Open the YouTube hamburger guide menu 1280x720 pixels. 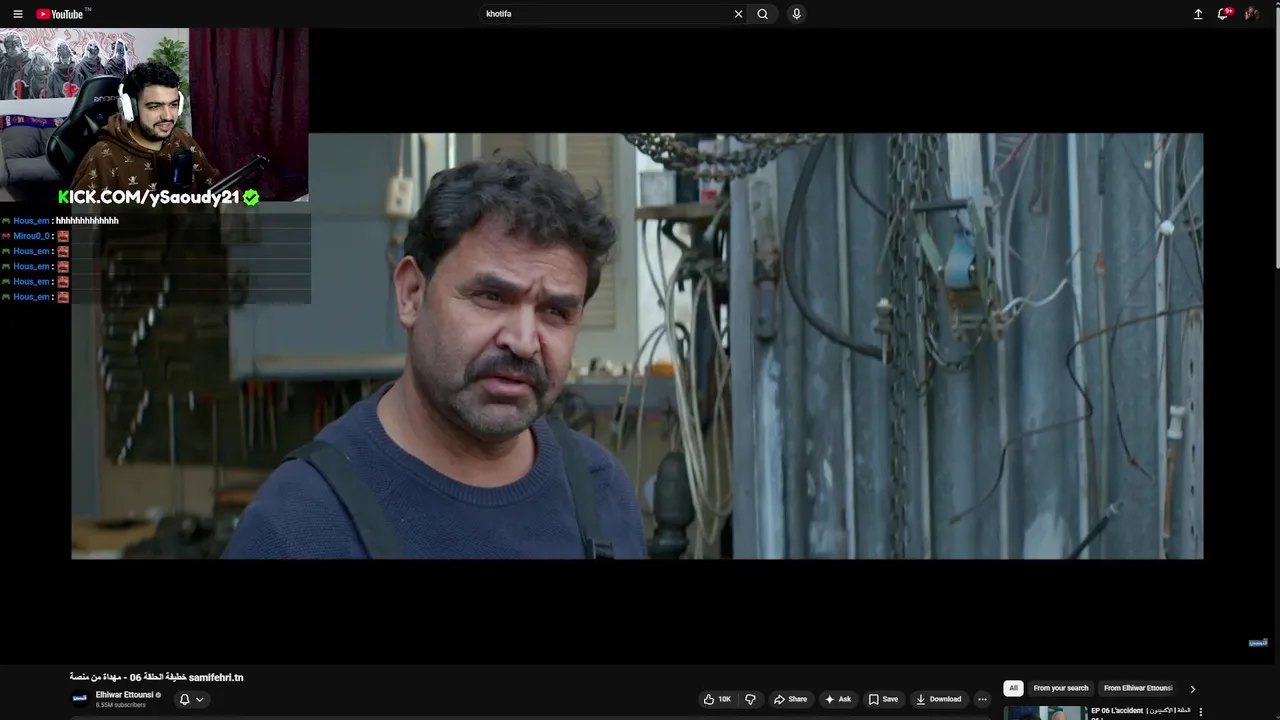pos(17,14)
